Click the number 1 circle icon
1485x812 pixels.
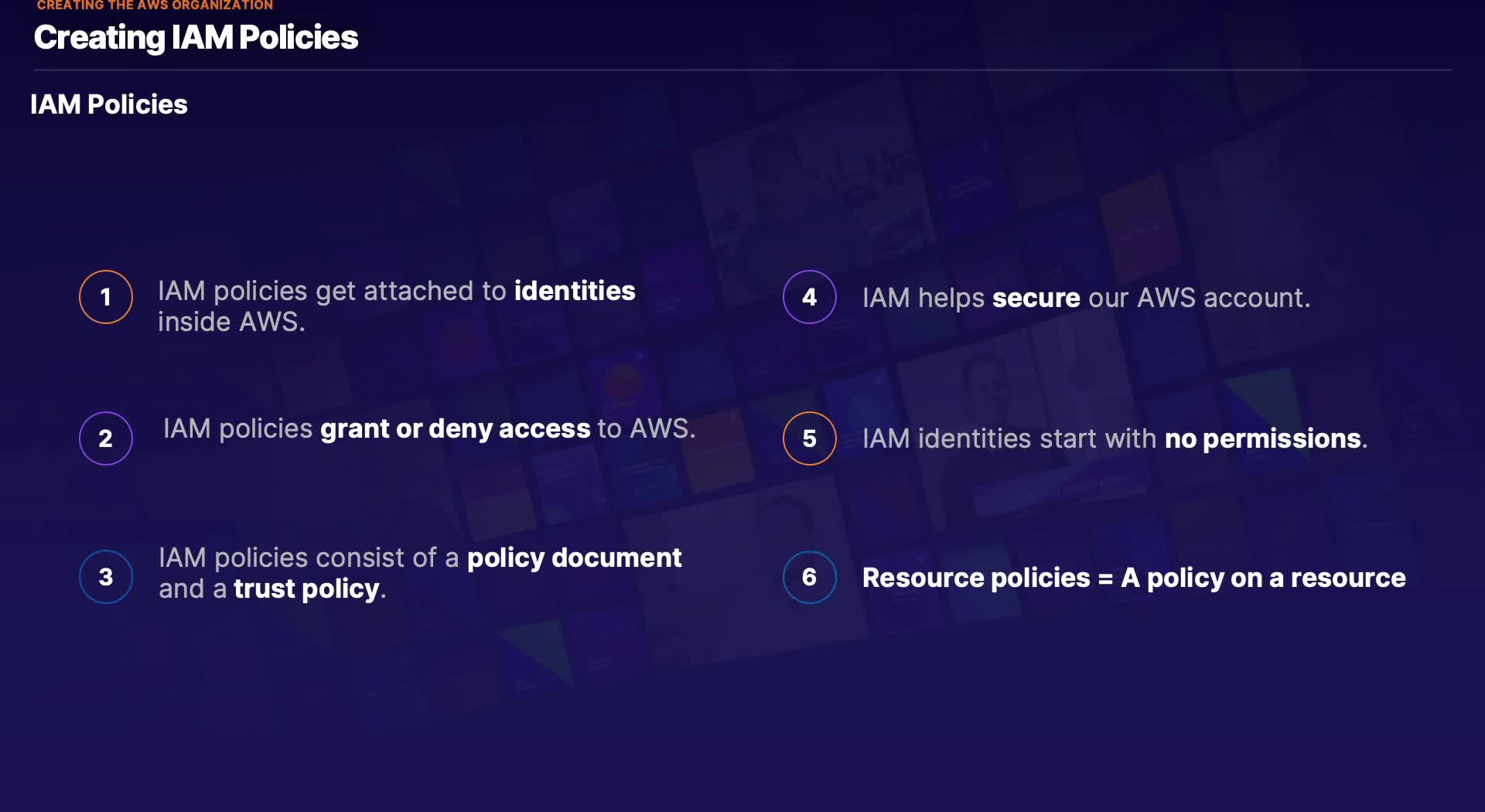[106, 297]
